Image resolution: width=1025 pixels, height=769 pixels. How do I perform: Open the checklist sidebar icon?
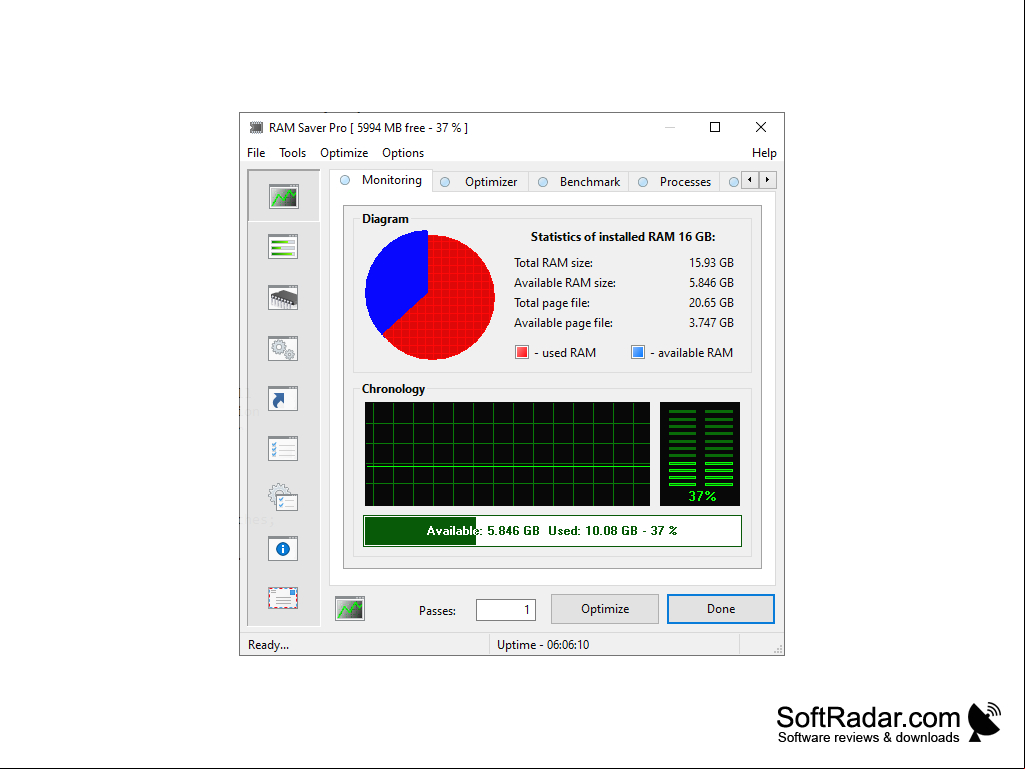pyautogui.click(x=283, y=449)
